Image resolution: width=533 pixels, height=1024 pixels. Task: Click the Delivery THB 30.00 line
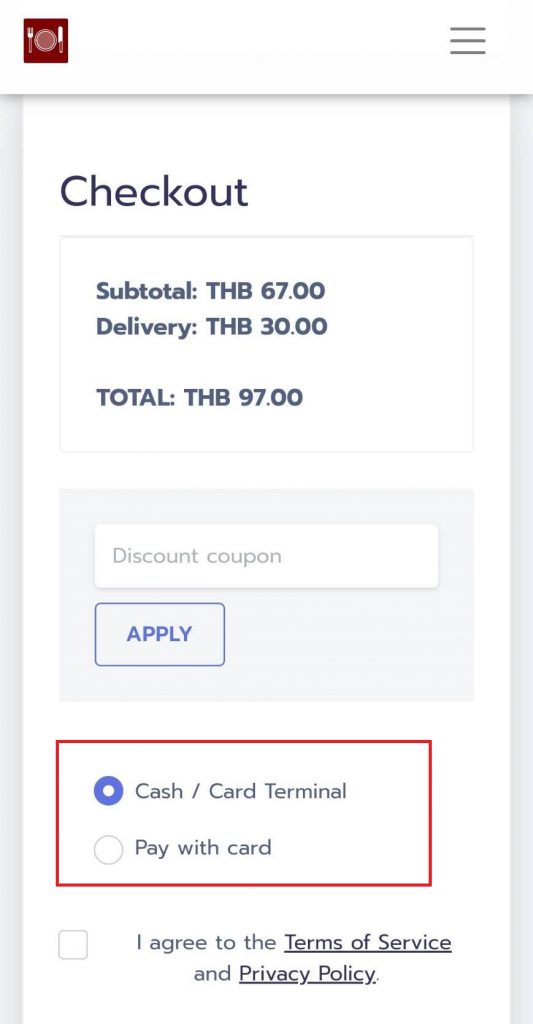tap(212, 327)
